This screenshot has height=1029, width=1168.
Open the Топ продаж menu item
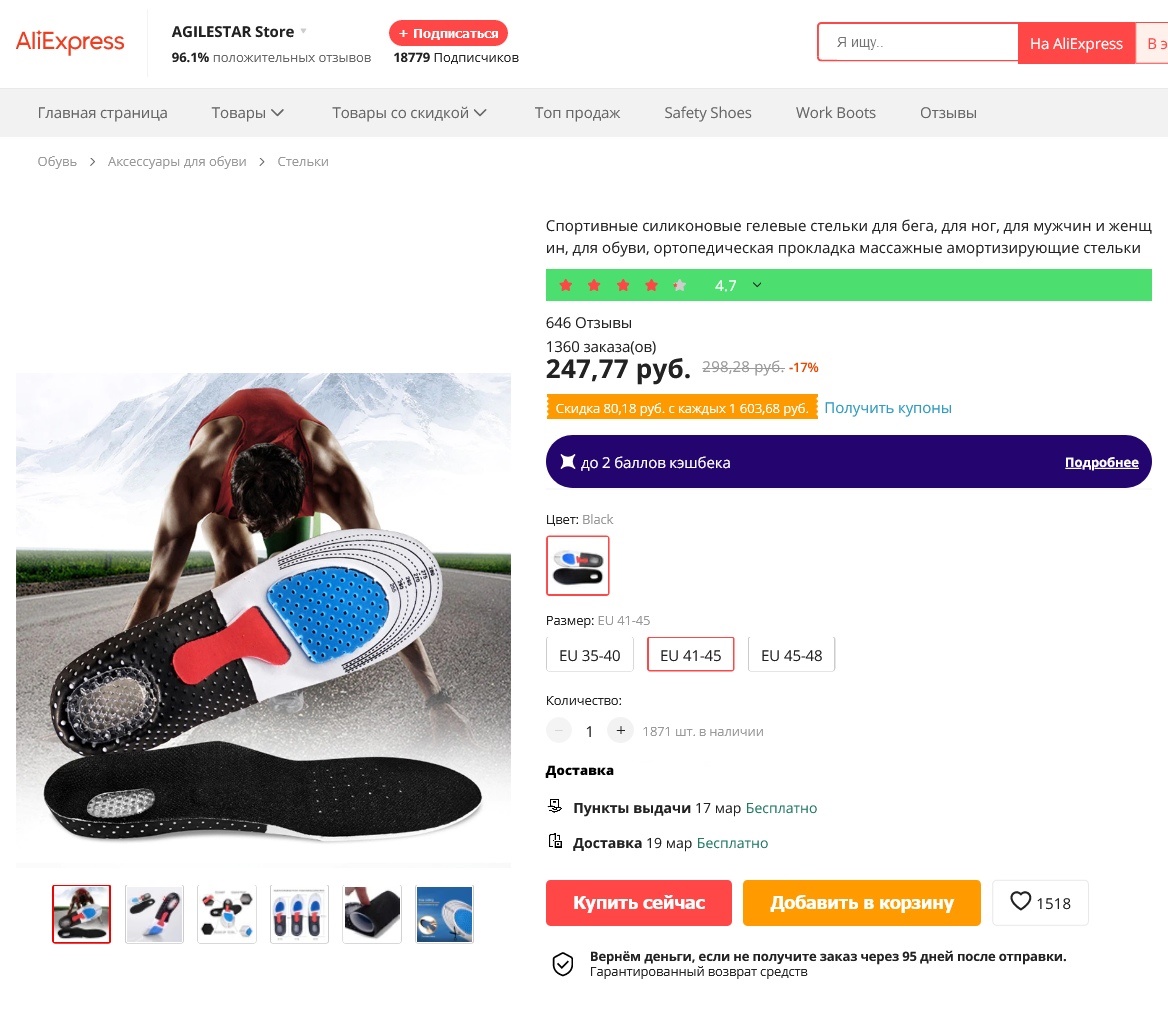tap(577, 113)
